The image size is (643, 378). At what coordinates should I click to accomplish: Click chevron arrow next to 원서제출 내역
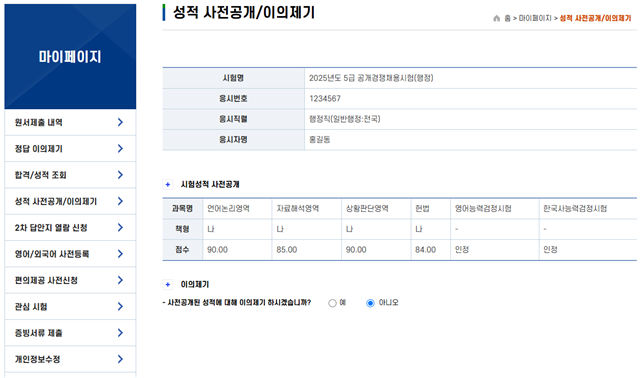point(120,122)
